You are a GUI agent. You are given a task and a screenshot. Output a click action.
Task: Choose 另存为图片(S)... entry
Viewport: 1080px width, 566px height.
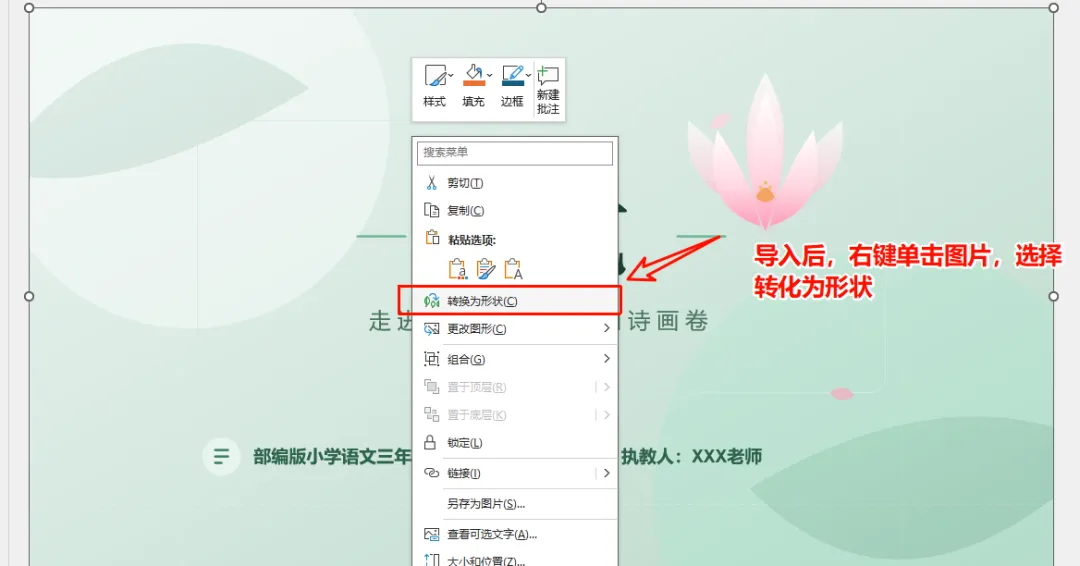pyautogui.click(x=515, y=504)
